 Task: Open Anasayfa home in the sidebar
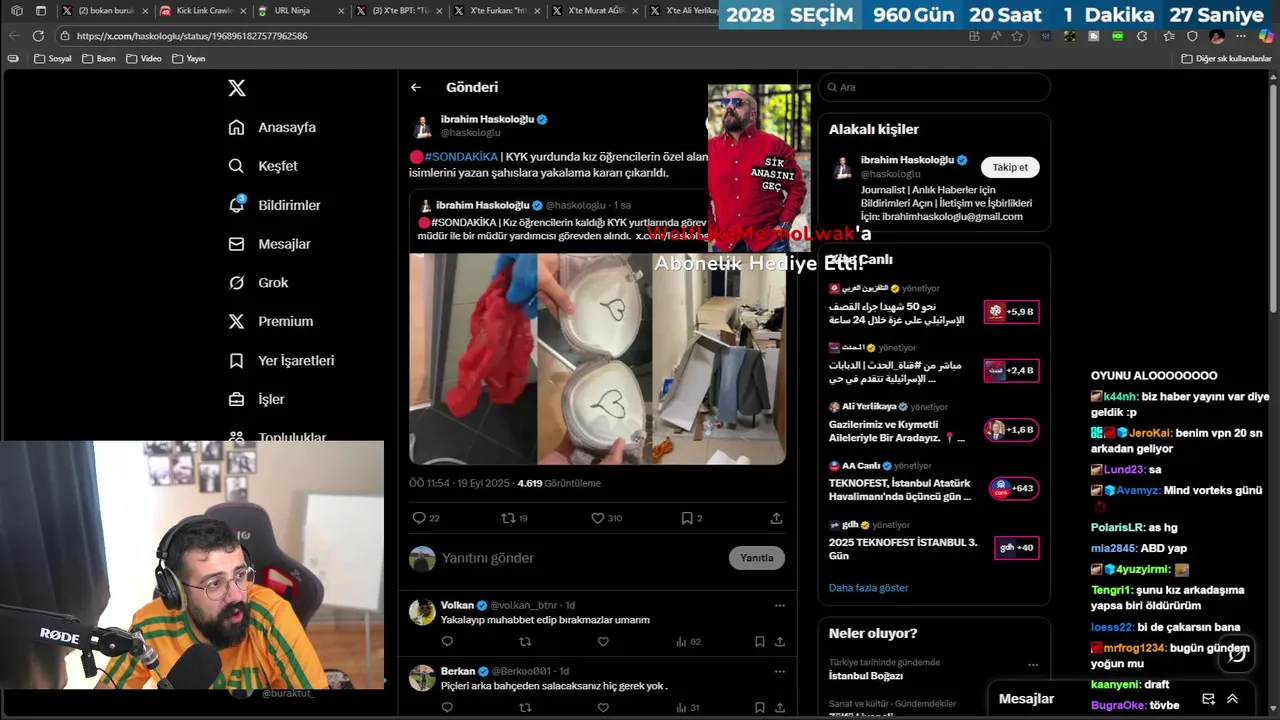272,127
